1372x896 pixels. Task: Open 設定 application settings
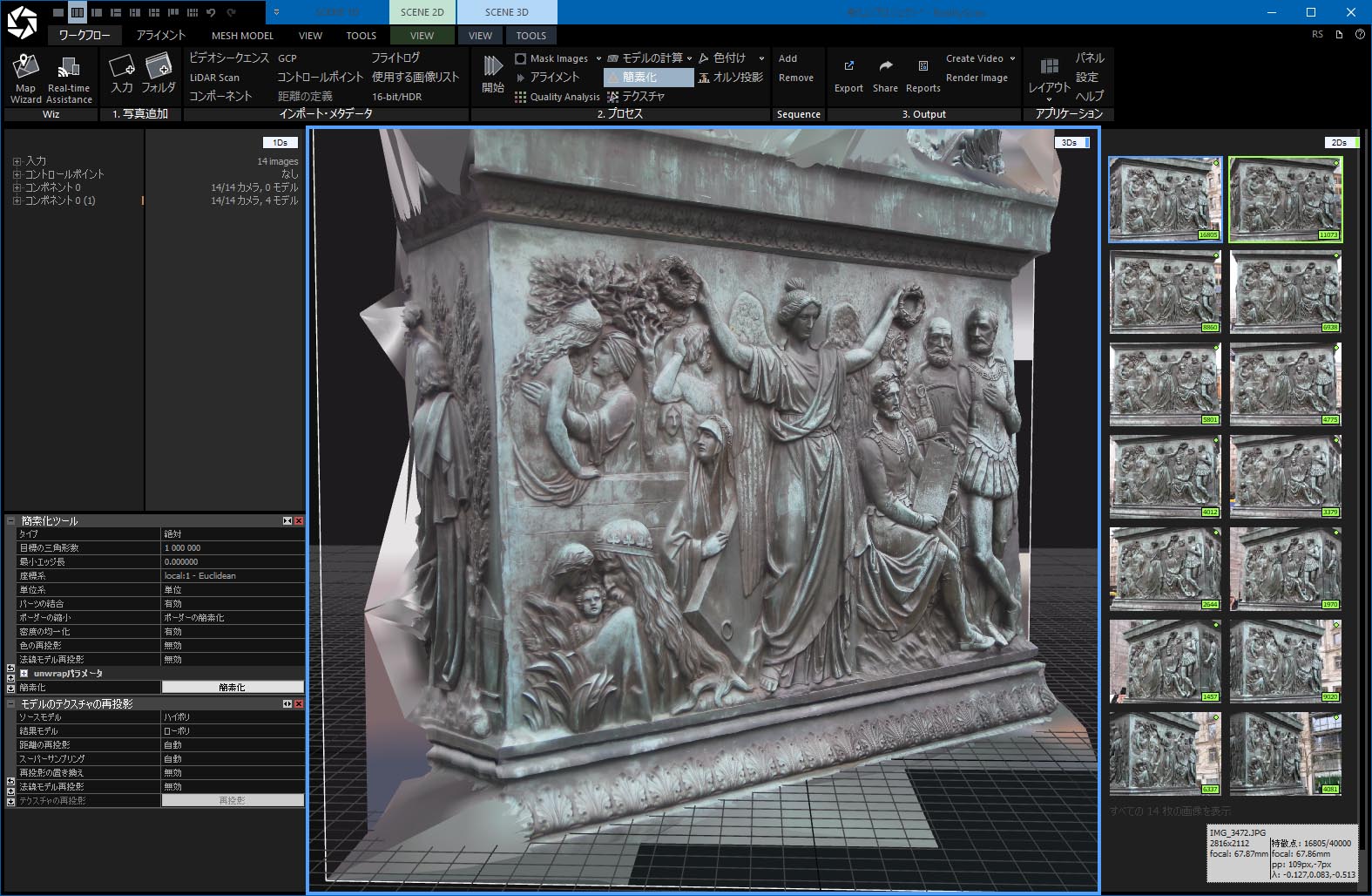click(x=1087, y=77)
